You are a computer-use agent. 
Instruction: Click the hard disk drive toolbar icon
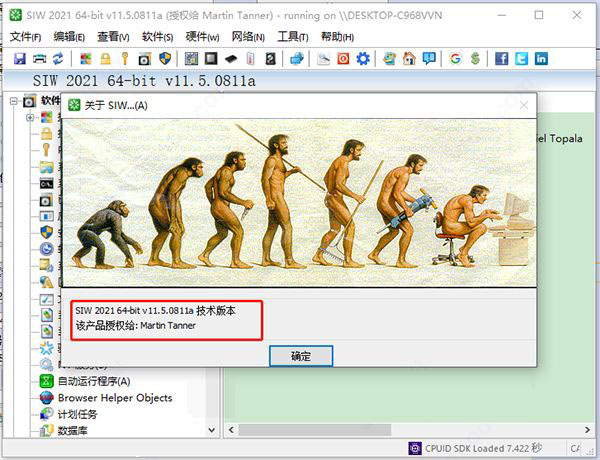[x=270, y=59]
